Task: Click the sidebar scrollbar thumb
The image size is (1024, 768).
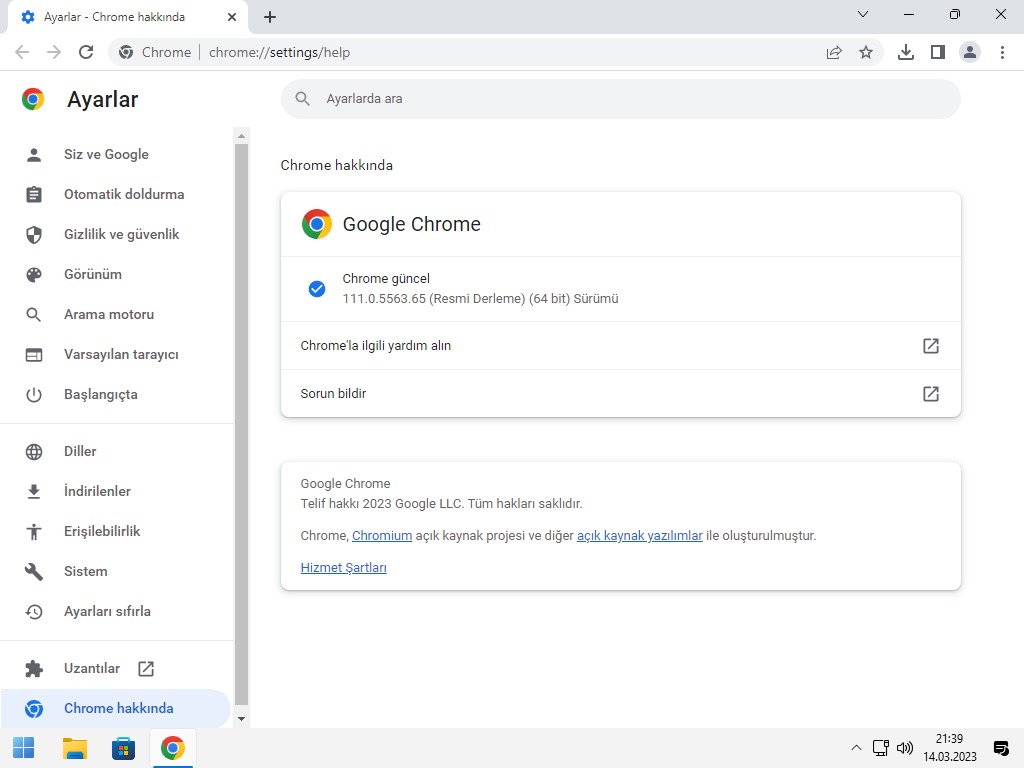Action: (241, 424)
